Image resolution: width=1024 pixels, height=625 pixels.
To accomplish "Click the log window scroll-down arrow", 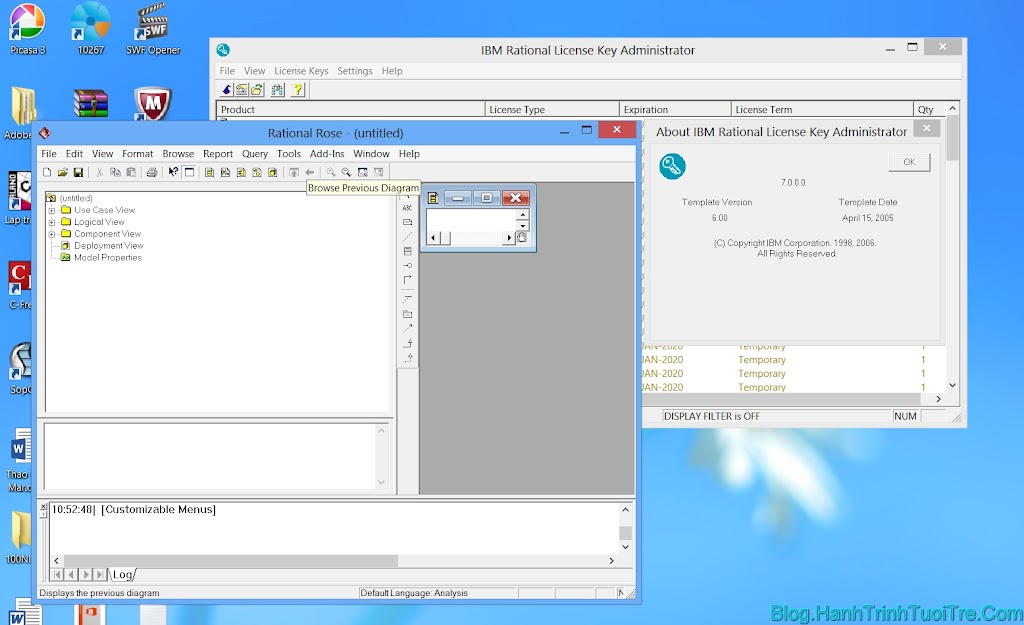I will [625, 547].
